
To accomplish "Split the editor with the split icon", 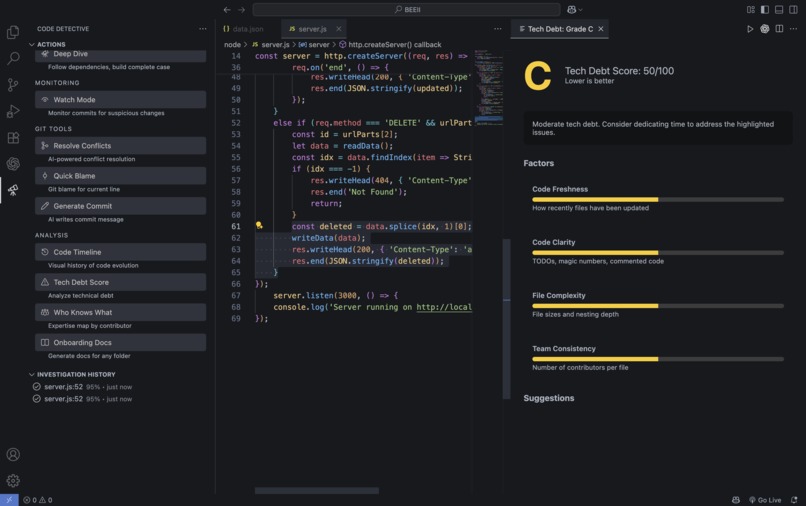I will pyautogui.click(x=779, y=29).
